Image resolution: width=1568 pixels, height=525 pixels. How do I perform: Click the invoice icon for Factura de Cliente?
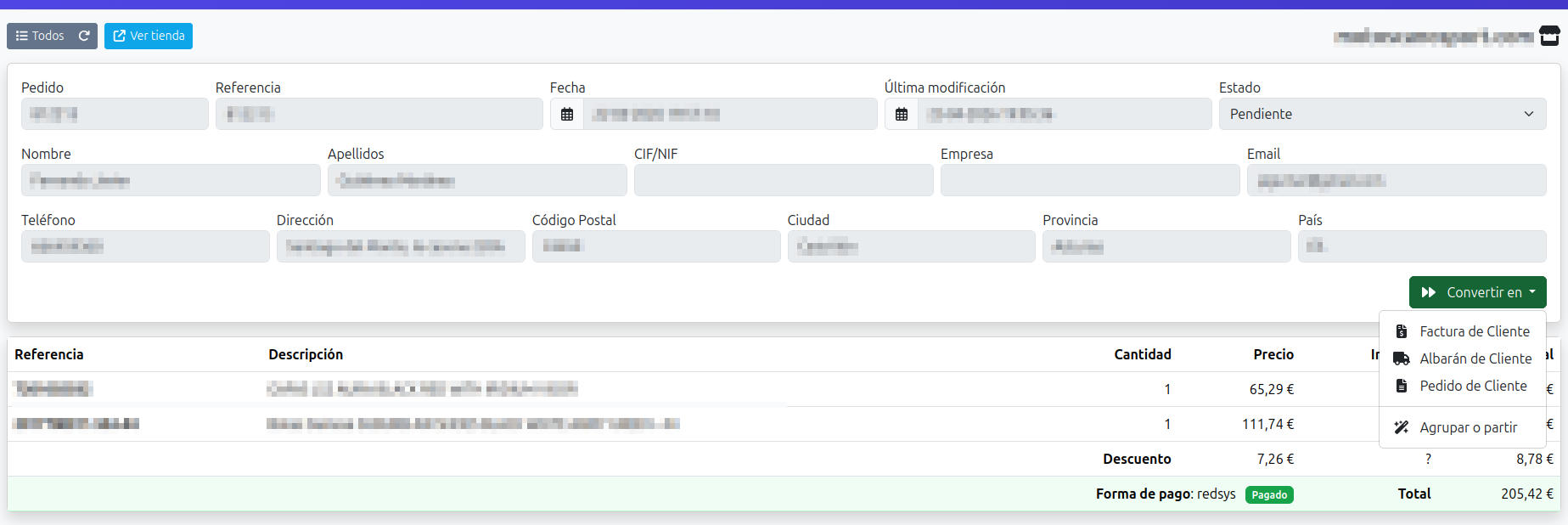1402,331
